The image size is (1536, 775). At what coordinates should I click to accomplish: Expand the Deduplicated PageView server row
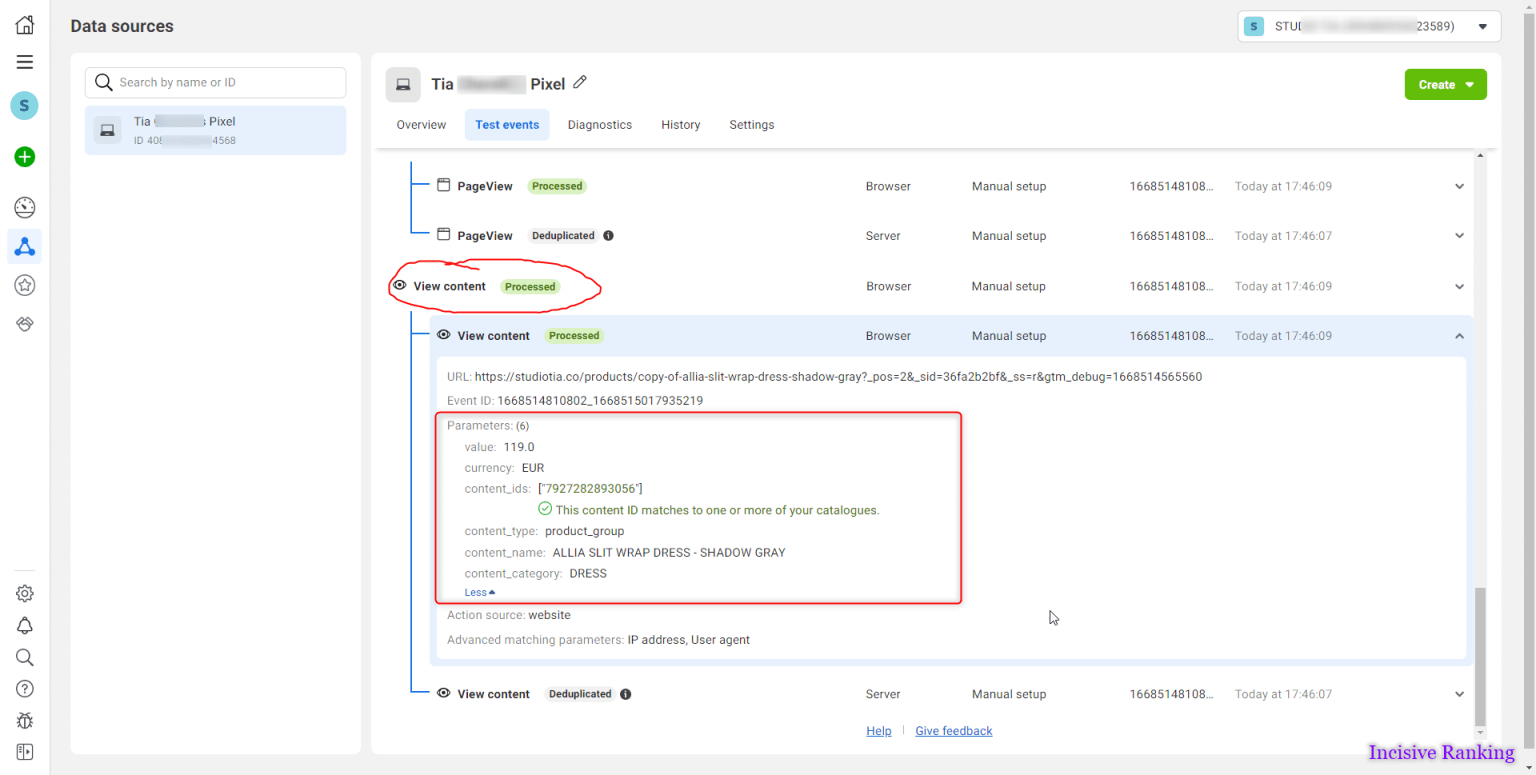click(1459, 236)
